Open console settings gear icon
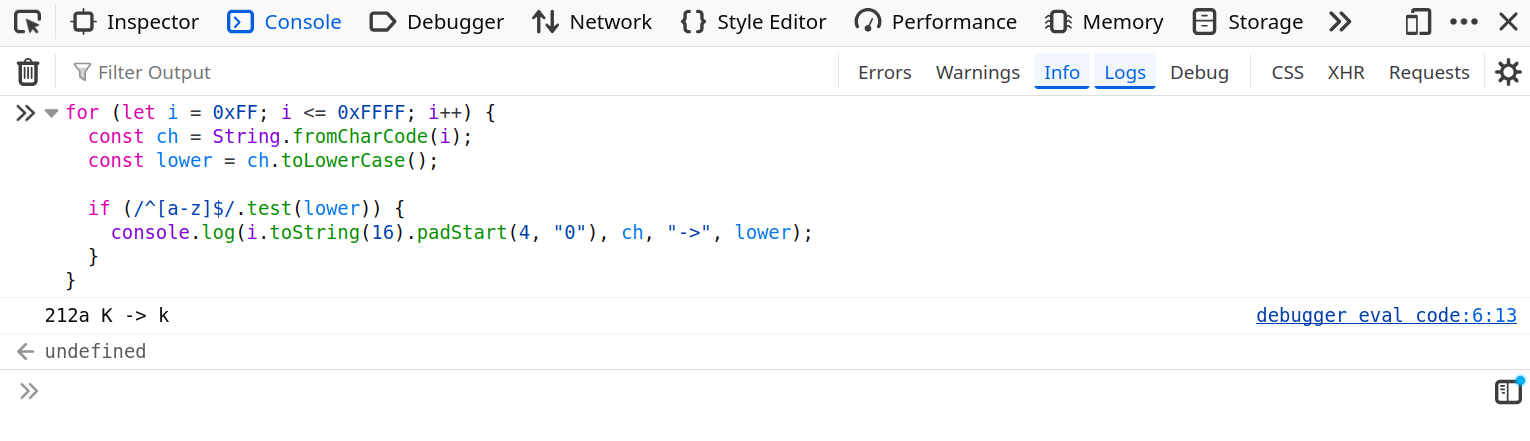The height and width of the screenshot is (441, 1530). 1507,72
